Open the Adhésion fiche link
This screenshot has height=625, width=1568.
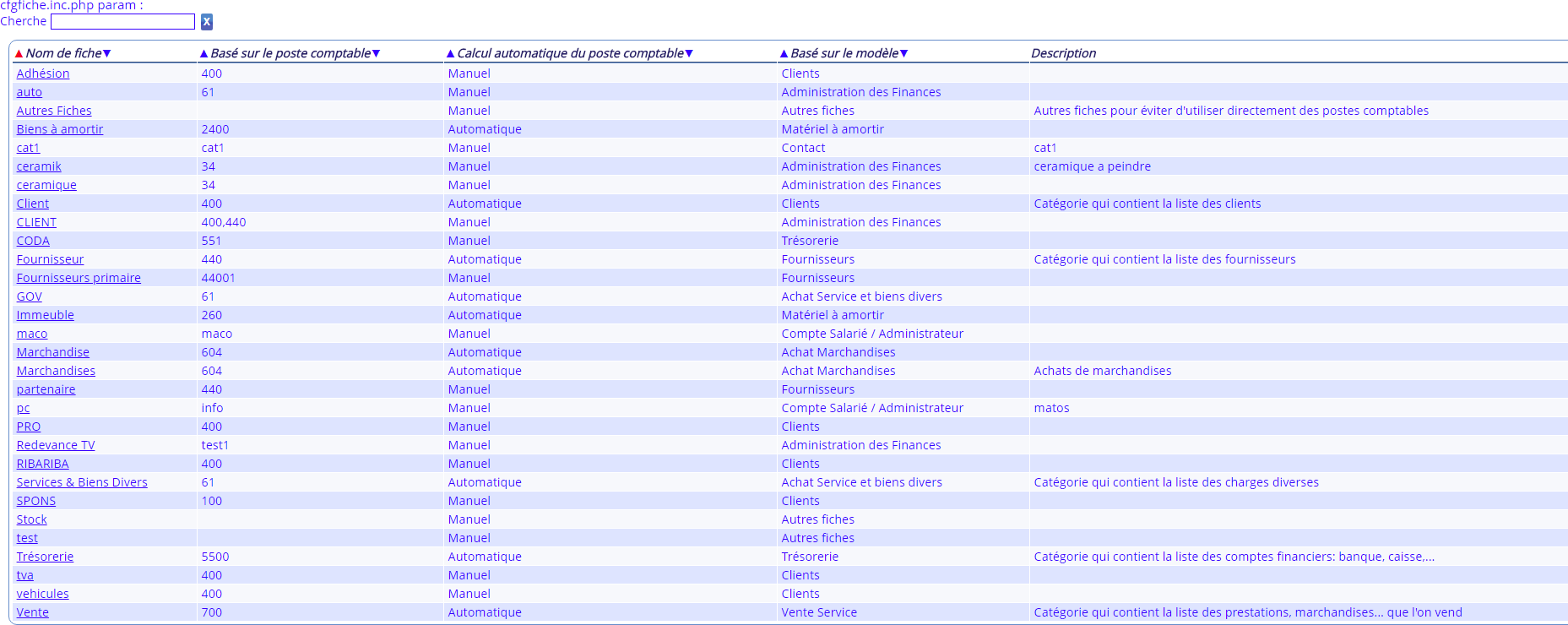pos(43,73)
